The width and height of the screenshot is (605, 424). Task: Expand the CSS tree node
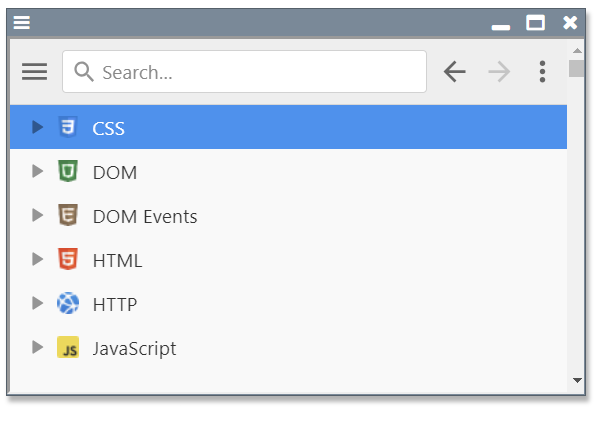click(38, 127)
